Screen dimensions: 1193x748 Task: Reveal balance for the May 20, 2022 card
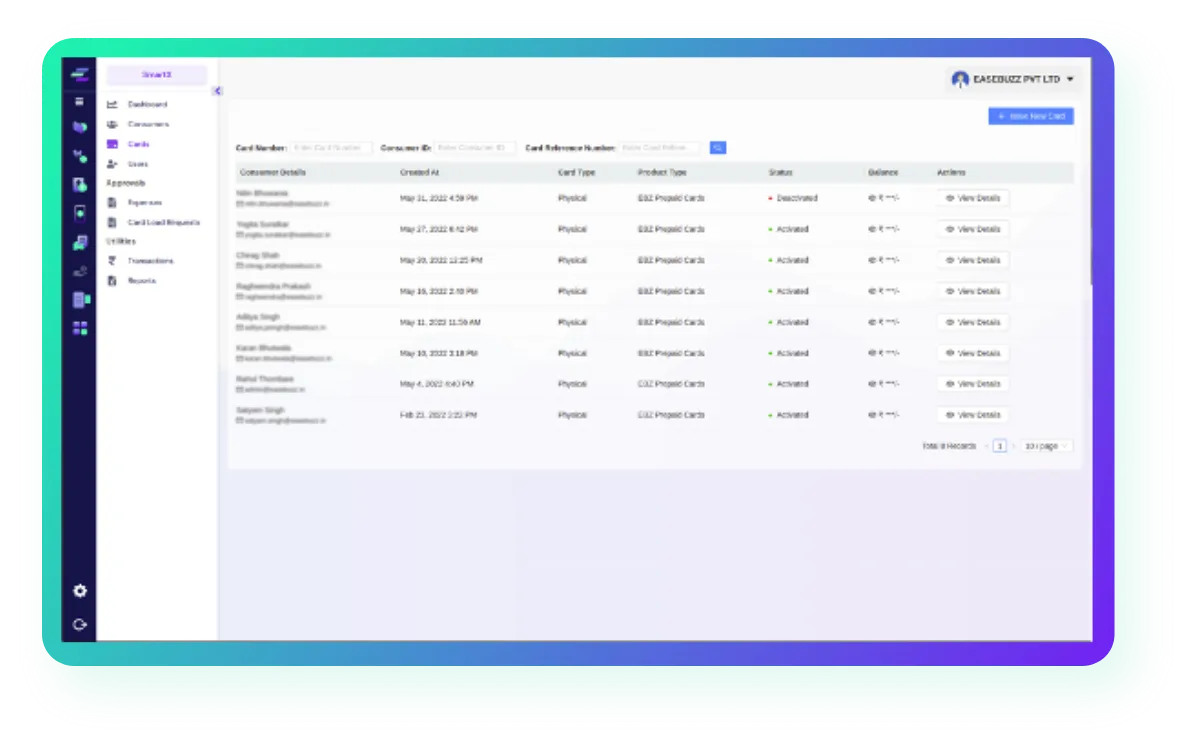pos(872,260)
